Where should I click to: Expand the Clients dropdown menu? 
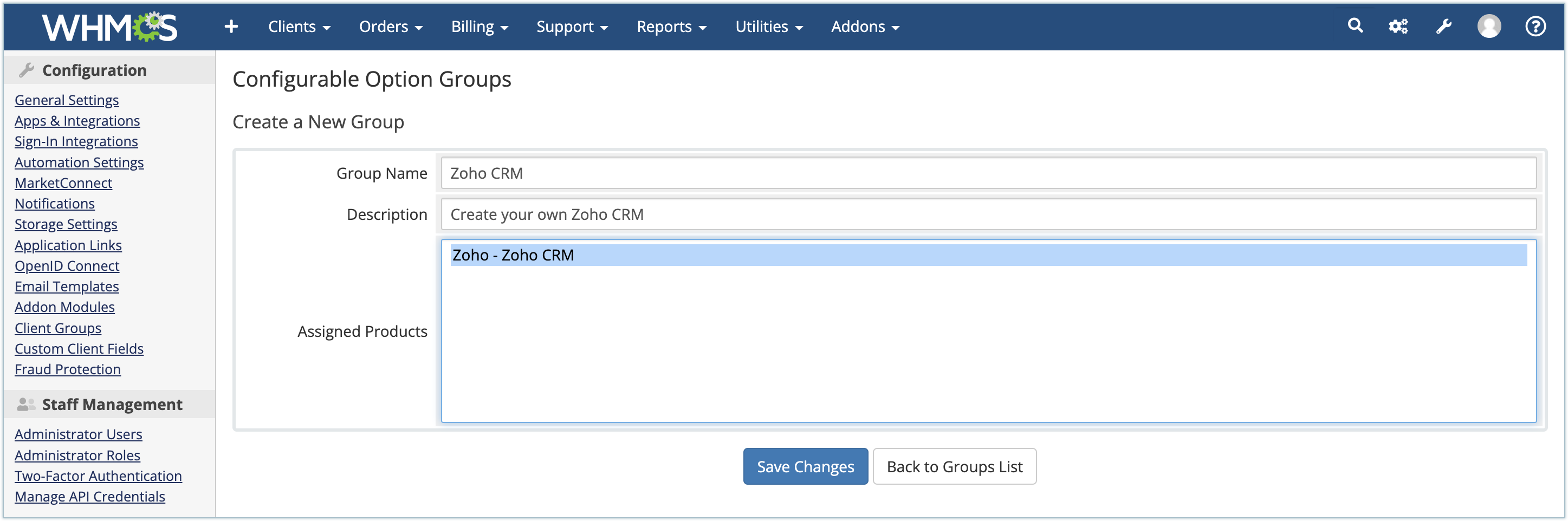tap(299, 27)
